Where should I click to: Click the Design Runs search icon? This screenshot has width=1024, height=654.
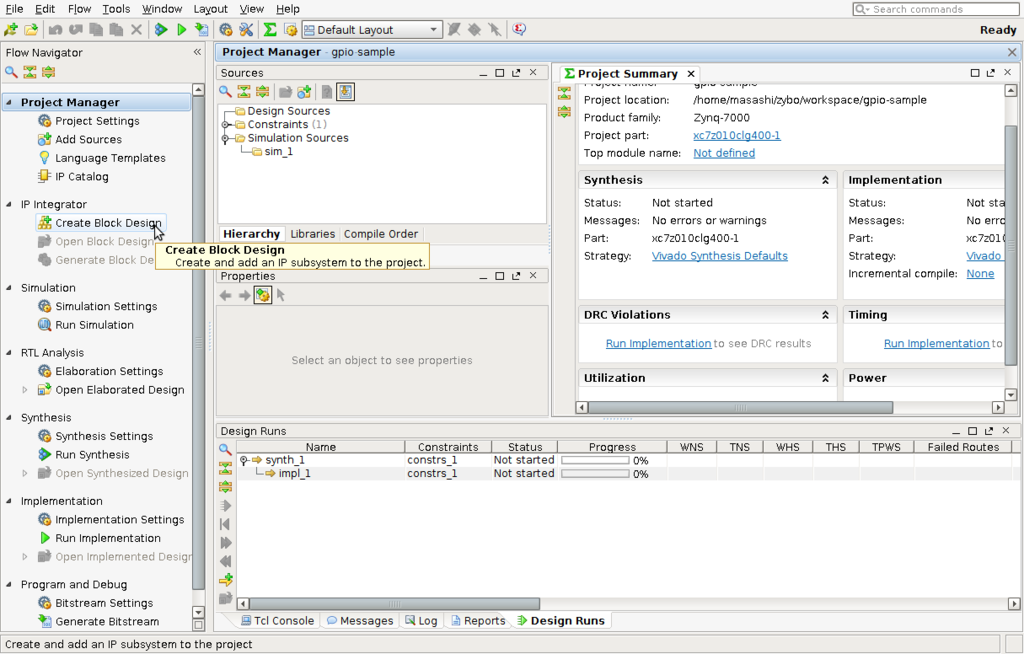click(x=225, y=450)
